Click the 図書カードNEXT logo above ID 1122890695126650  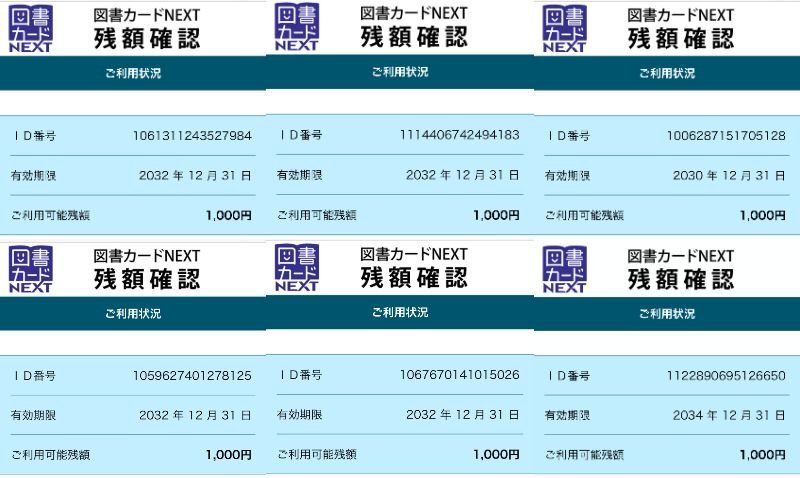565,270
